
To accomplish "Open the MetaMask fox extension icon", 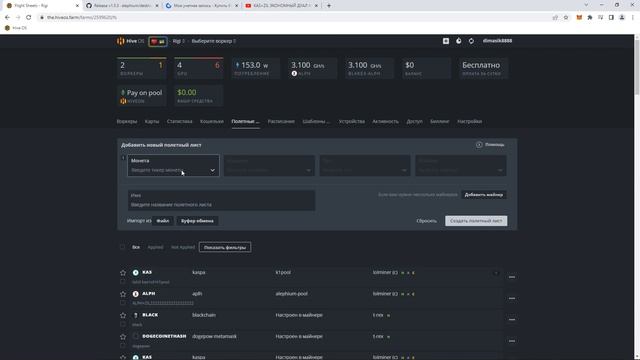I will [579, 18].
